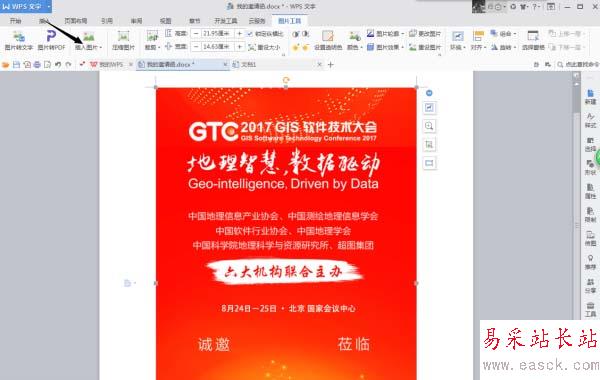Viewport: 600px width, 380px height.
Task: Switch to the 开始 (Home) ribbon tab
Action: coord(16,21)
